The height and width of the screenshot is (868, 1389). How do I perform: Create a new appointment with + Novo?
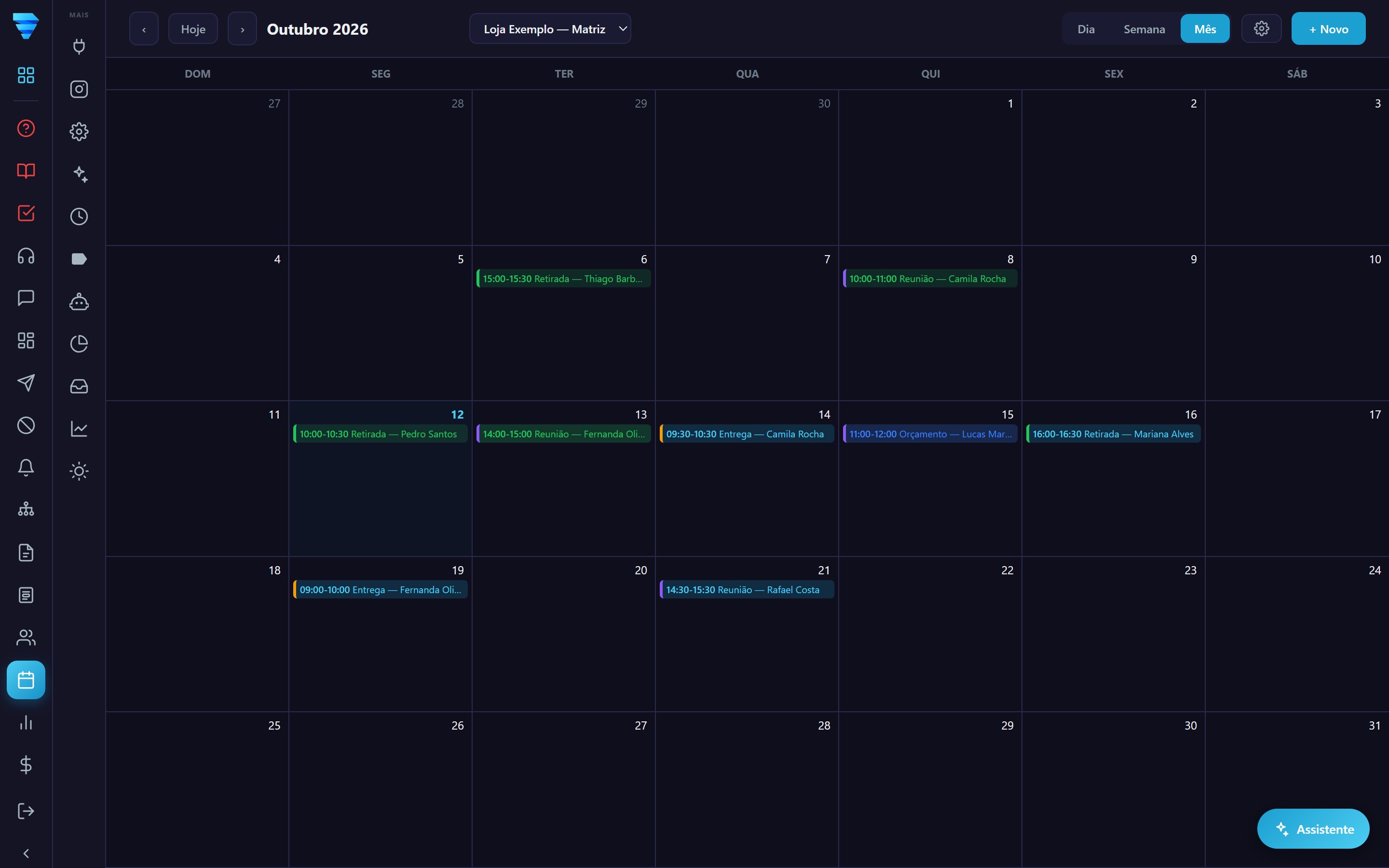point(1328,29)
